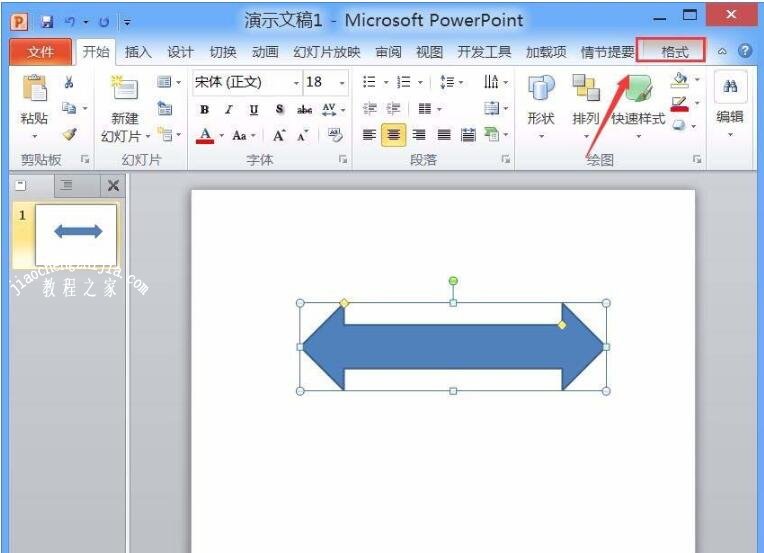The height and width of the screenshot is (553, 764).
Task: Toggle bold formatting
Action: coord(205,110)
